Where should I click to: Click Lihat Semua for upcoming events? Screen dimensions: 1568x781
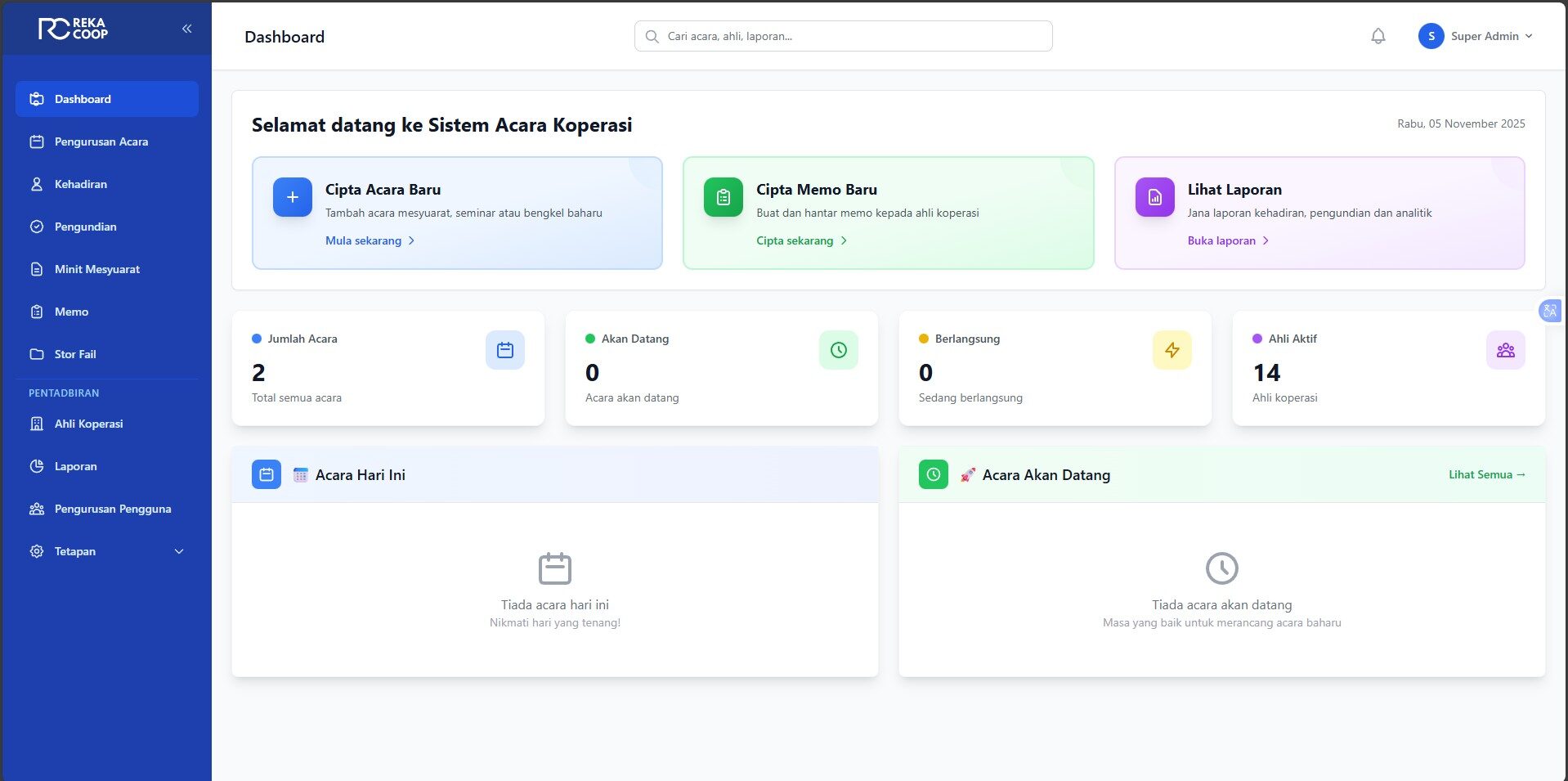point(1486,474)
